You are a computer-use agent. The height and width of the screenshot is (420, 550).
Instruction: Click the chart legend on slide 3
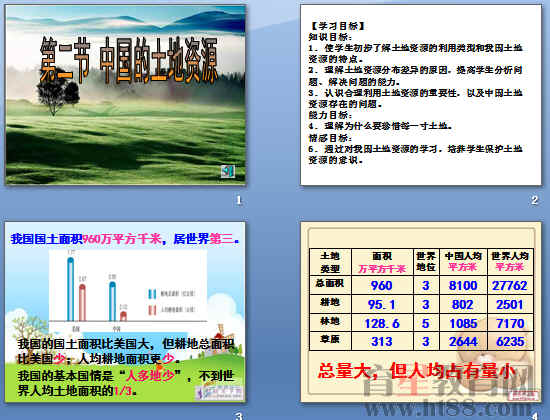click(x=172, y=301)
